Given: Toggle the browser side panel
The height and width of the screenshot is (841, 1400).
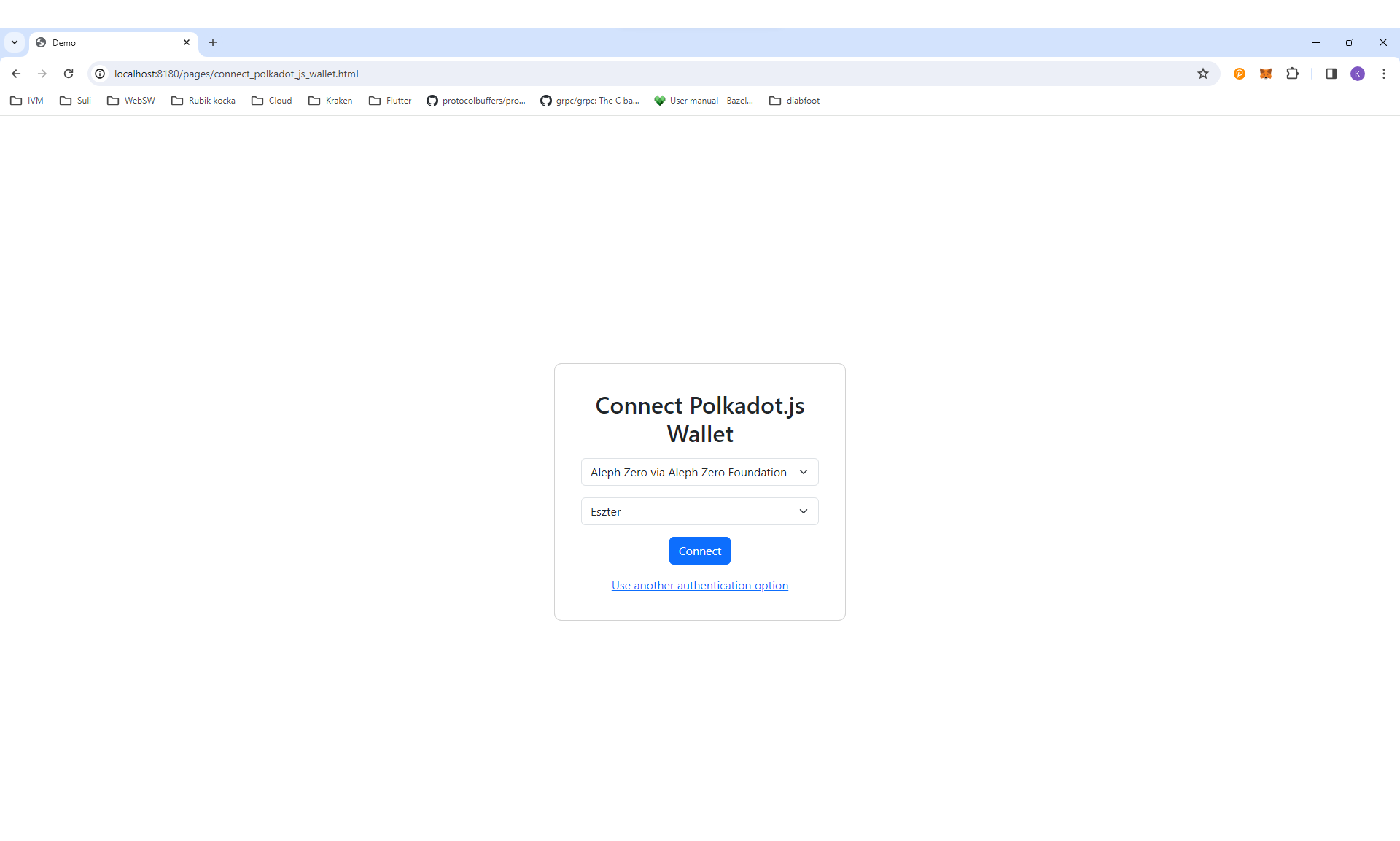Looking at the screenshot, I should (x=1331, y=74).
